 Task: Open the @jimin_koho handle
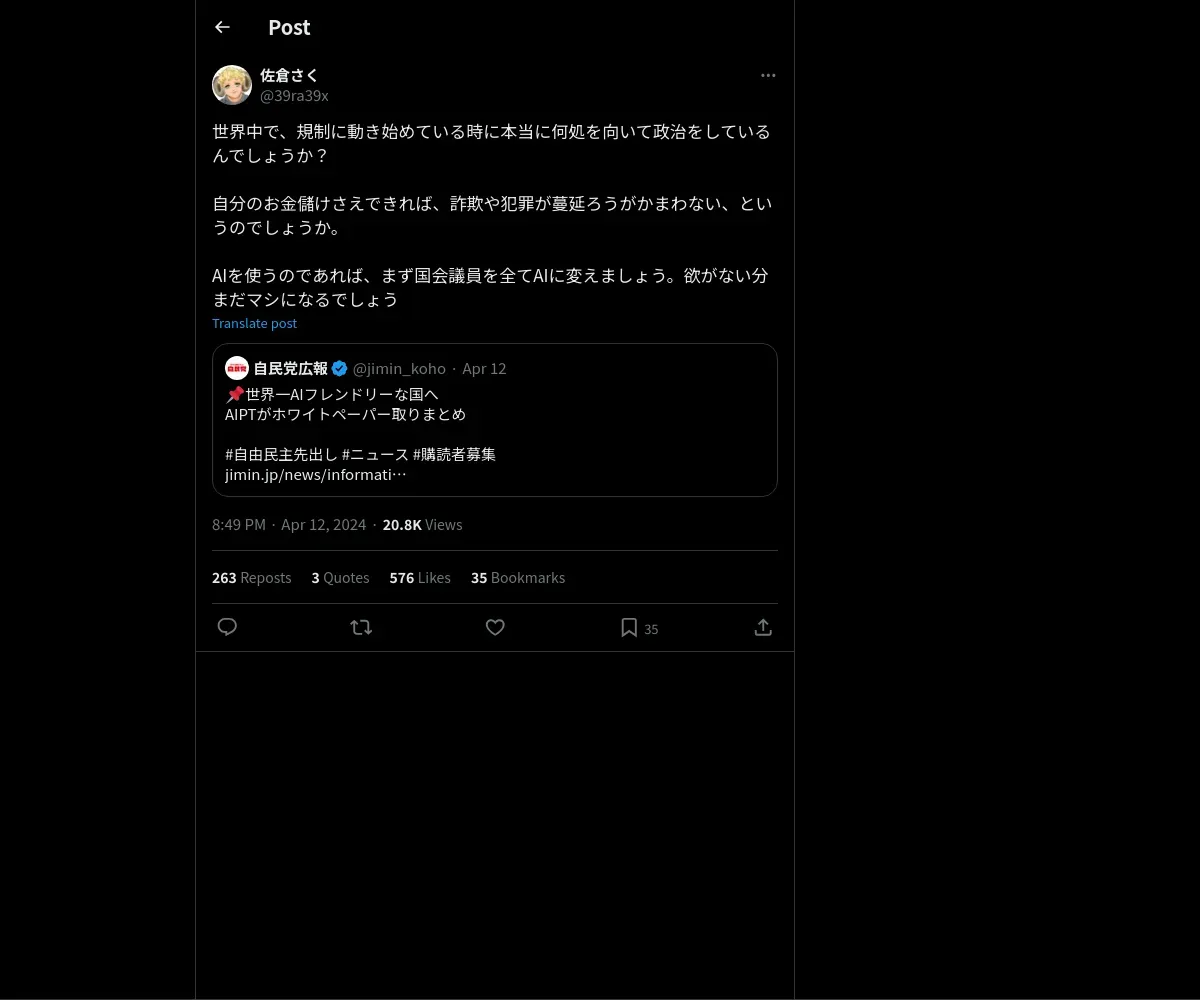[399, 368]
